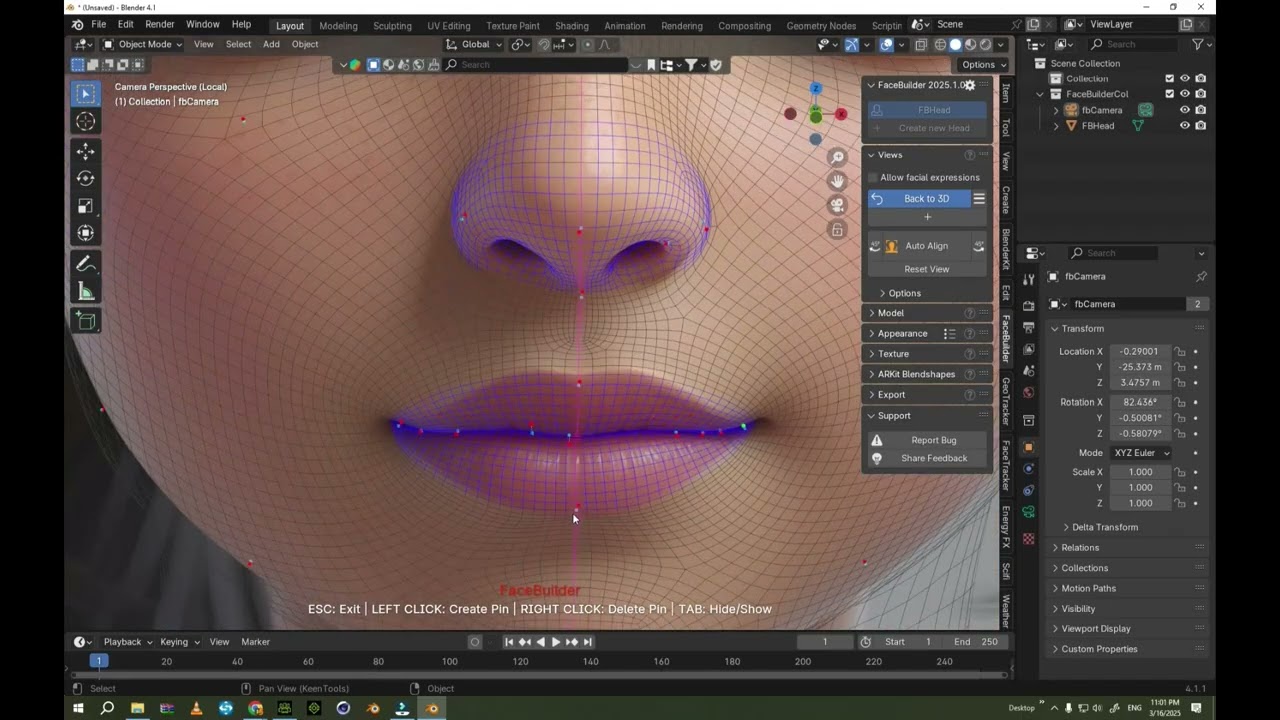Click the viewport zoom magnifier icon
The width and height of the screenshot is (1280, 720).
pos(837,157)
